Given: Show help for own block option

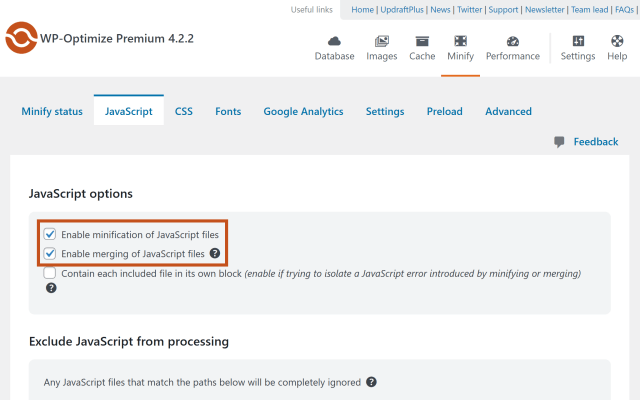Looking at the screenshot, I should [51, 288].
